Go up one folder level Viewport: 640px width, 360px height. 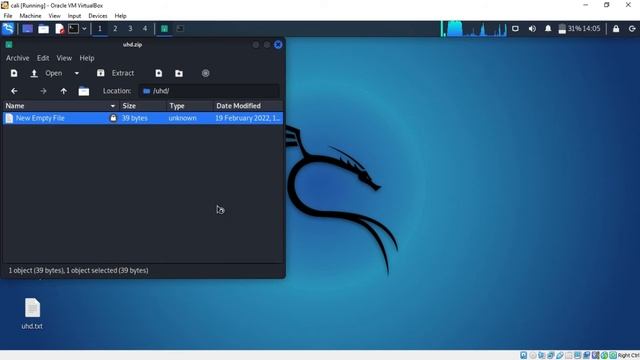point(64,91)
